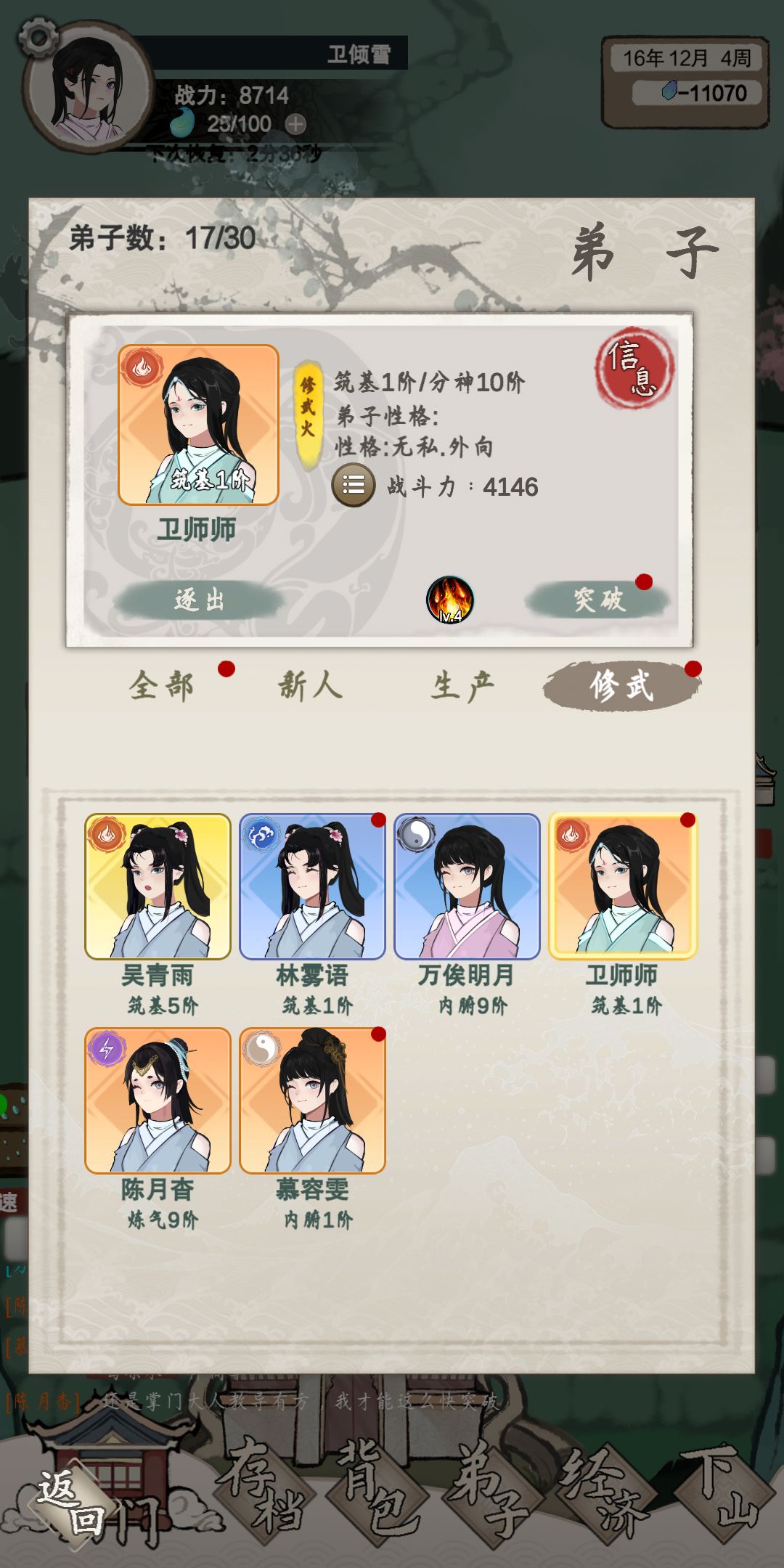The image size is (784, 1568).
Task: Select the 修武 tab
Action: click(x=621, y=686)
